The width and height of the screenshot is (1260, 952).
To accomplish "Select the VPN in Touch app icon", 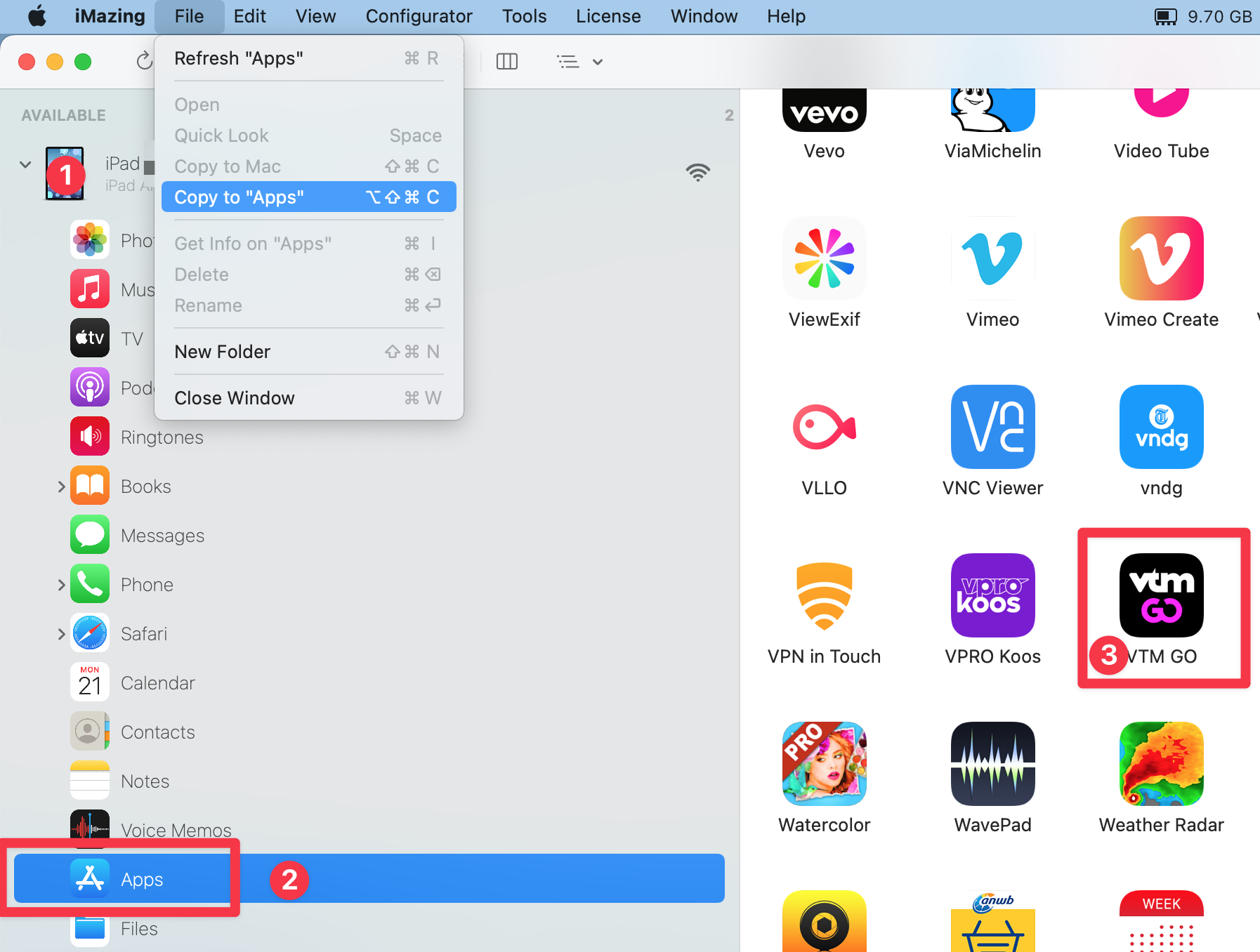I will click(824, 595).
